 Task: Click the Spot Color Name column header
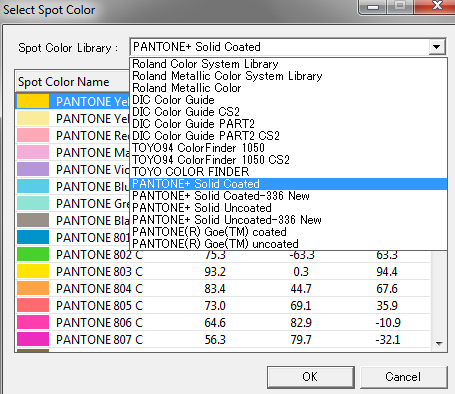click(x=73, y=82)
